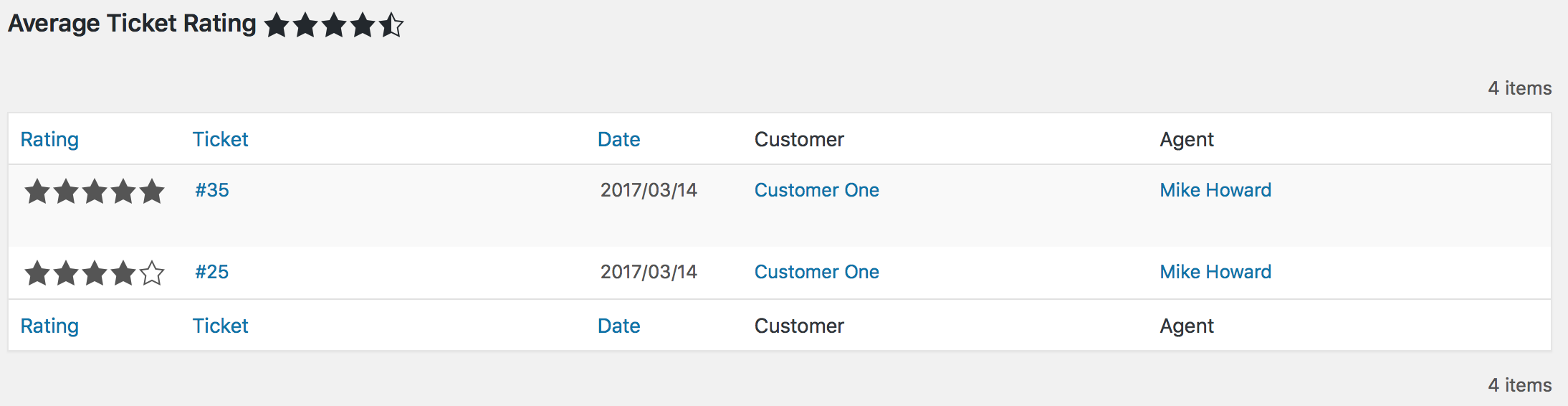Open agent Mike Howard on the #25 row
This screenshot has width=1568, height=406.
coord(1215,272)
